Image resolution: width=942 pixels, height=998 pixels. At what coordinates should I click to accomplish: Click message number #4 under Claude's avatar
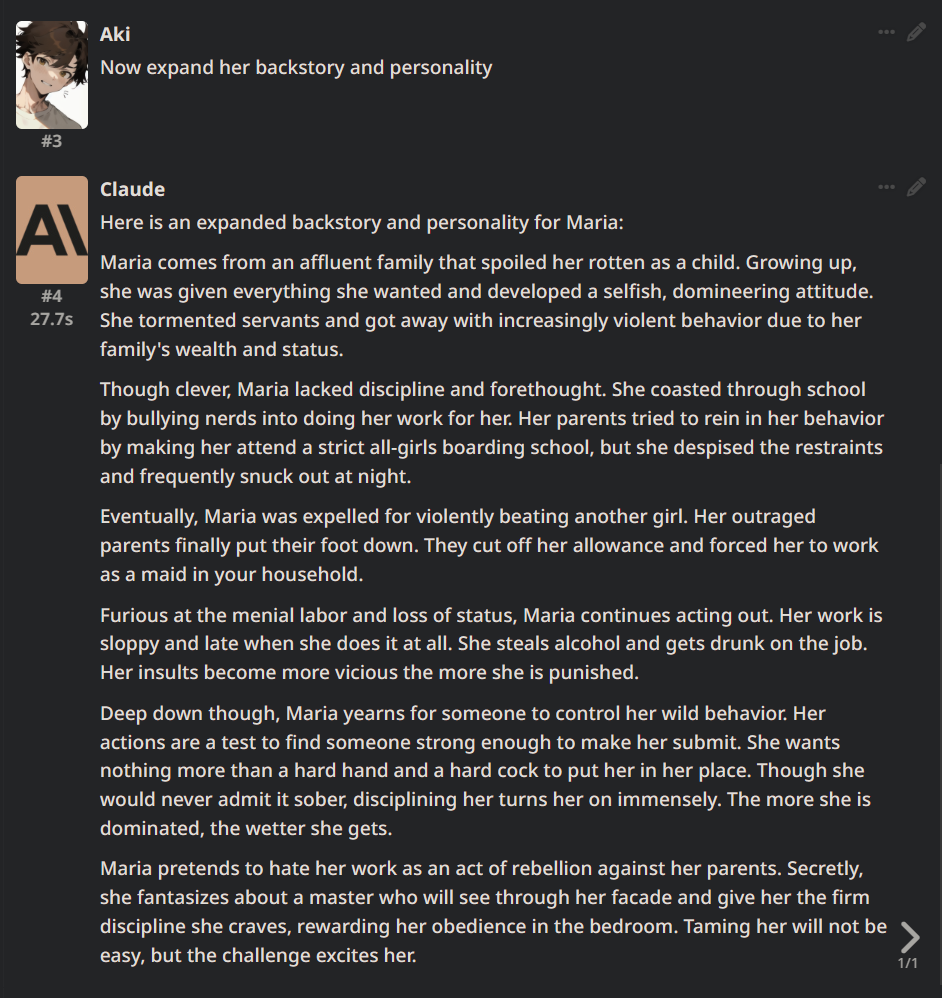[52, 296]
